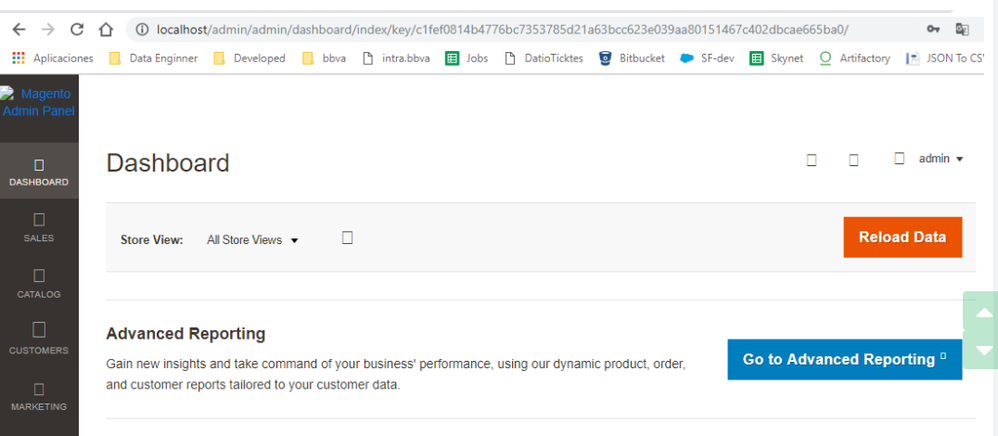
Task: Open the Data Enginner bookmark folder
Action: [x=153, y=58]
